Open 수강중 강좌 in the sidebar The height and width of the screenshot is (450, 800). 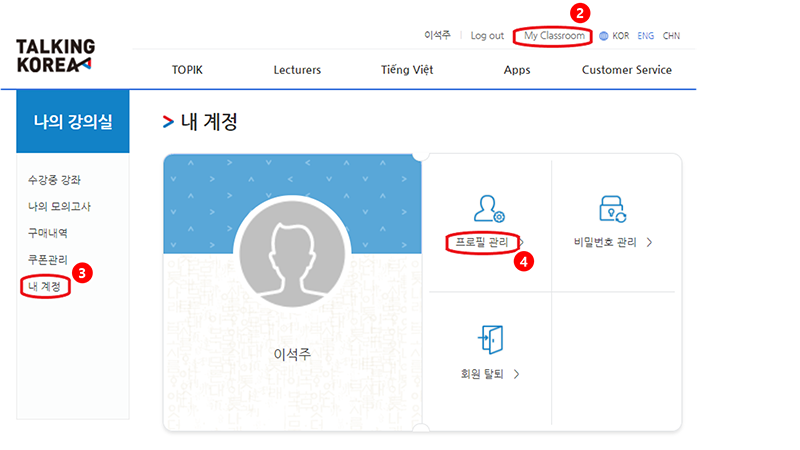pyautogui.click(x=54, y=180)
